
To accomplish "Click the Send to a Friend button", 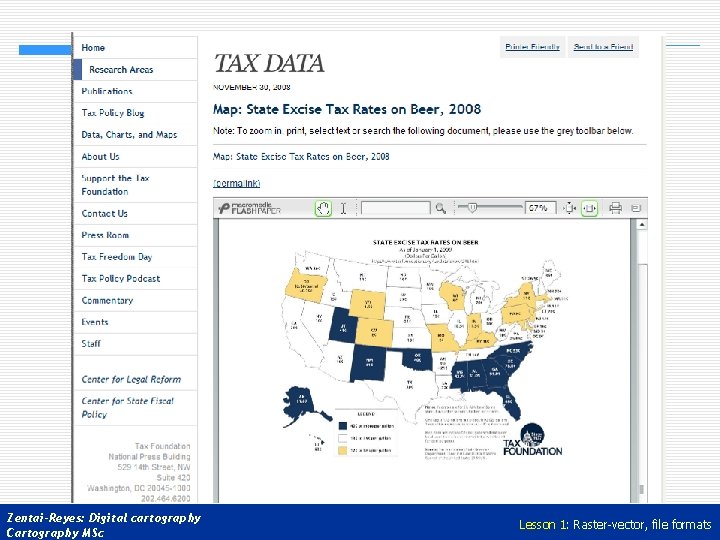I will click(603, 47).
